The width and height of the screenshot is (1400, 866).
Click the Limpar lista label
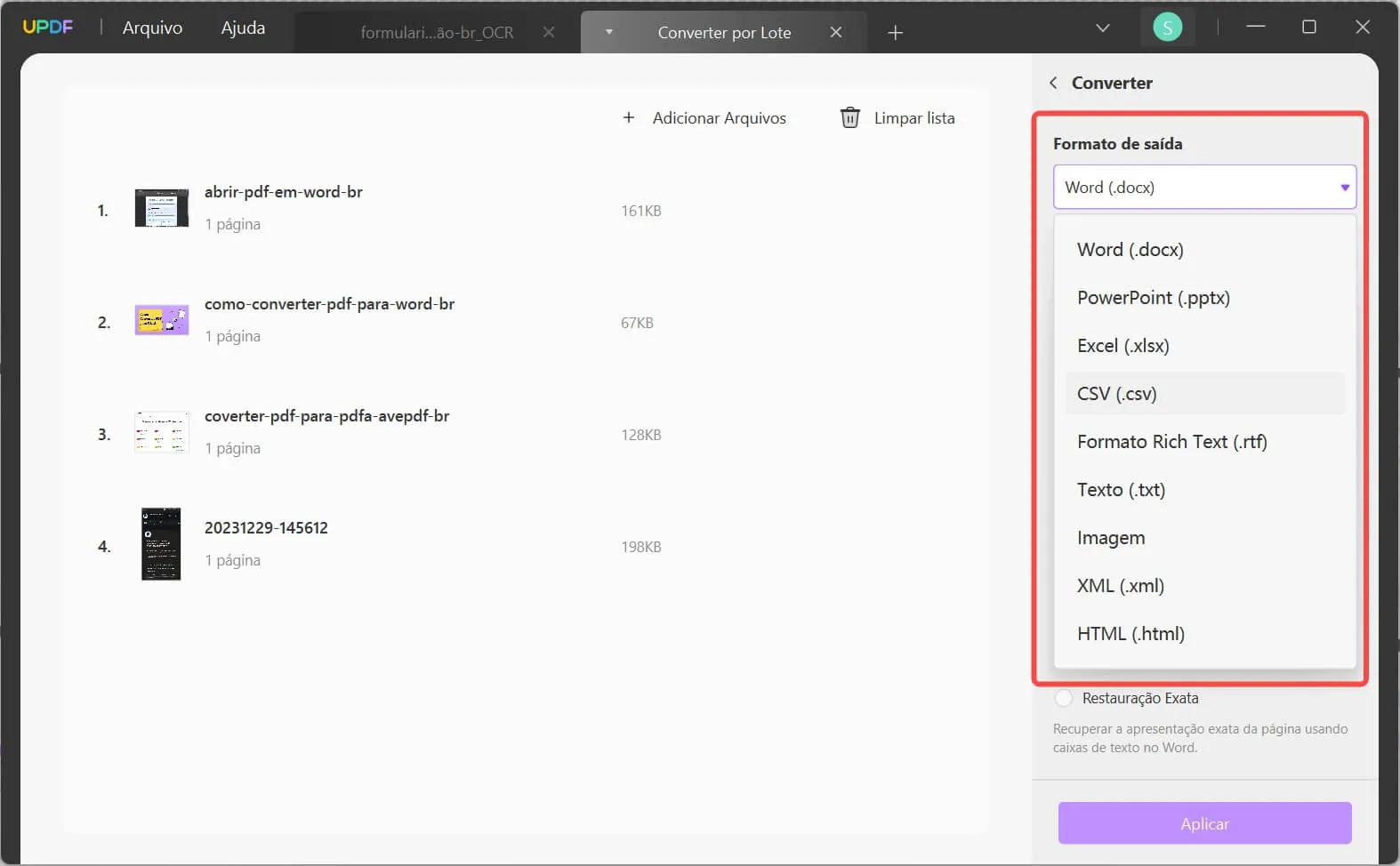pos(914,117)
